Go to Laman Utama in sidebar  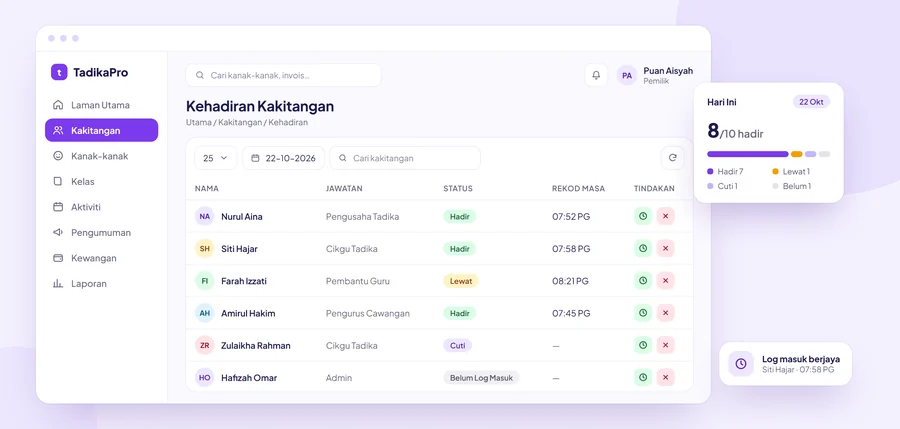click(x=101, y=105)
